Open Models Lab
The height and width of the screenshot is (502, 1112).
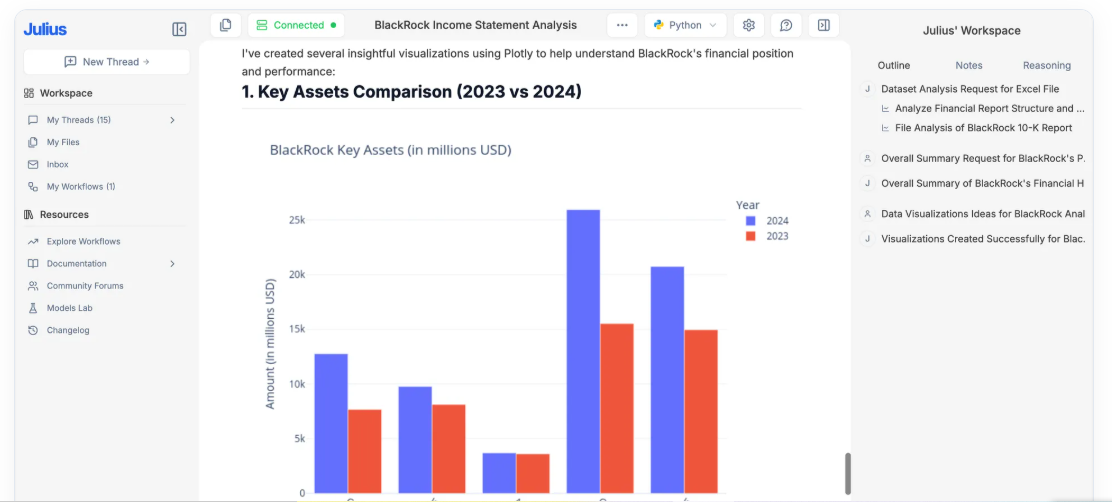(70, 308)
